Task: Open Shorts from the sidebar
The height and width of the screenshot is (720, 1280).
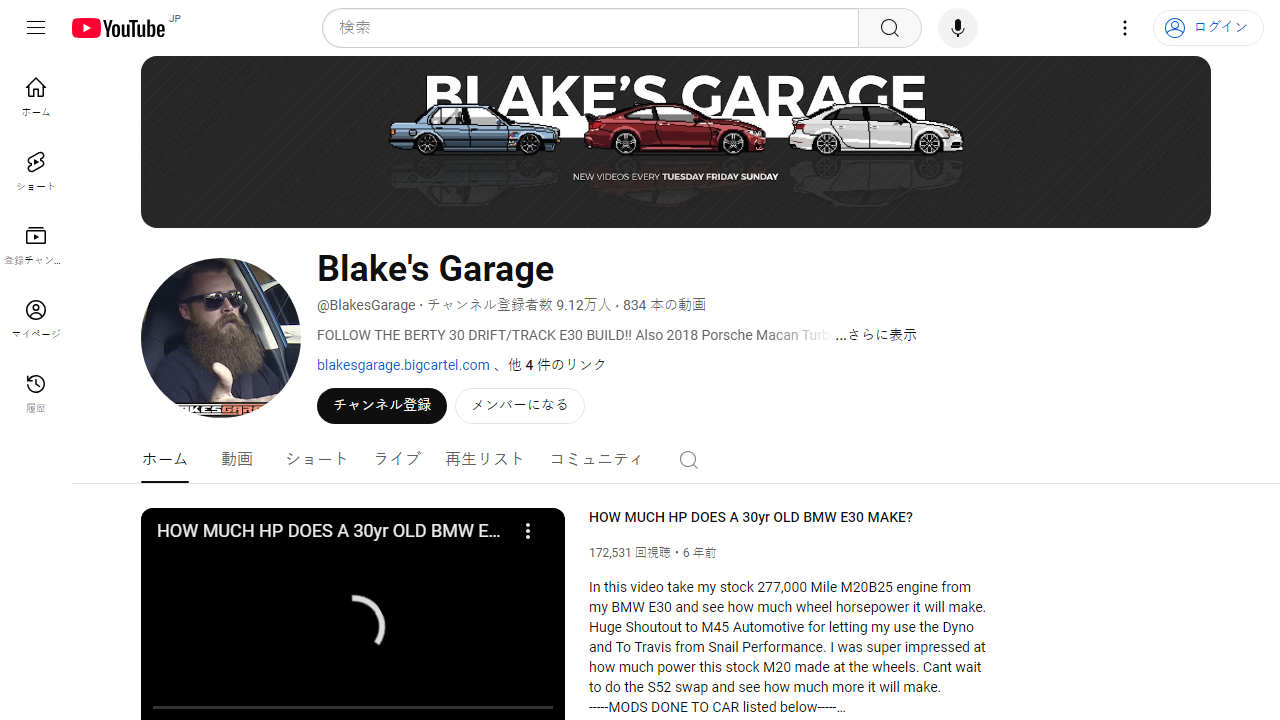Action: [x=36, y=171]
